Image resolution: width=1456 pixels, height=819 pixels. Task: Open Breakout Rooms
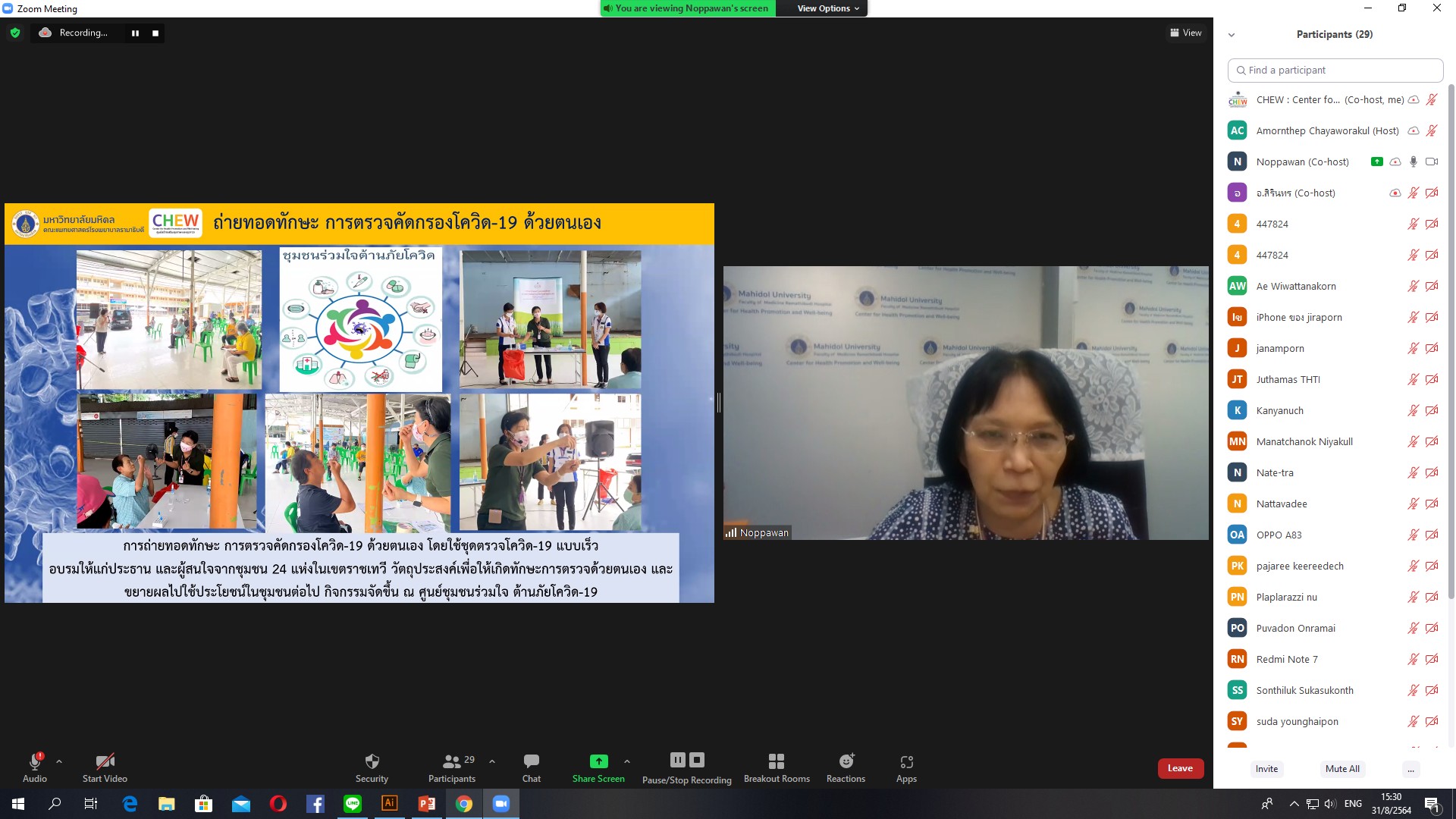777,767
